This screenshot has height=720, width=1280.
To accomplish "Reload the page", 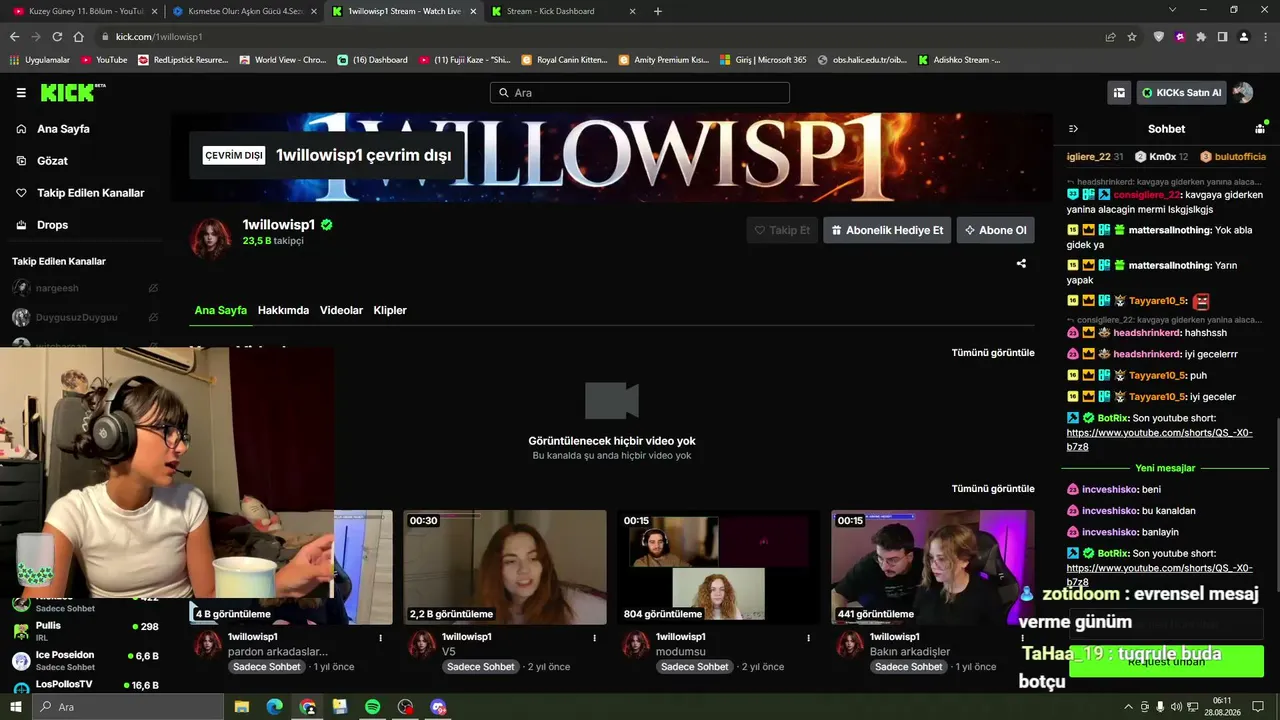I will (57, 37).
